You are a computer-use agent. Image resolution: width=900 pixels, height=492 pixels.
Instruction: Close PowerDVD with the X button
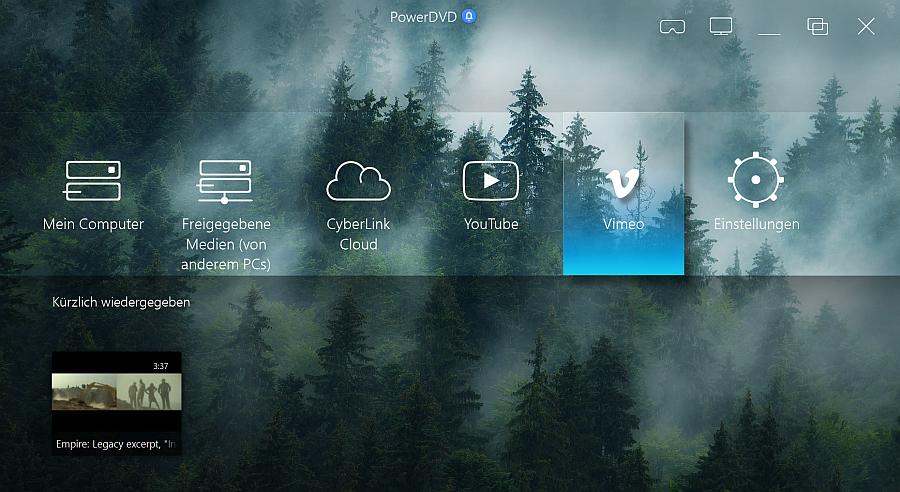866,26
